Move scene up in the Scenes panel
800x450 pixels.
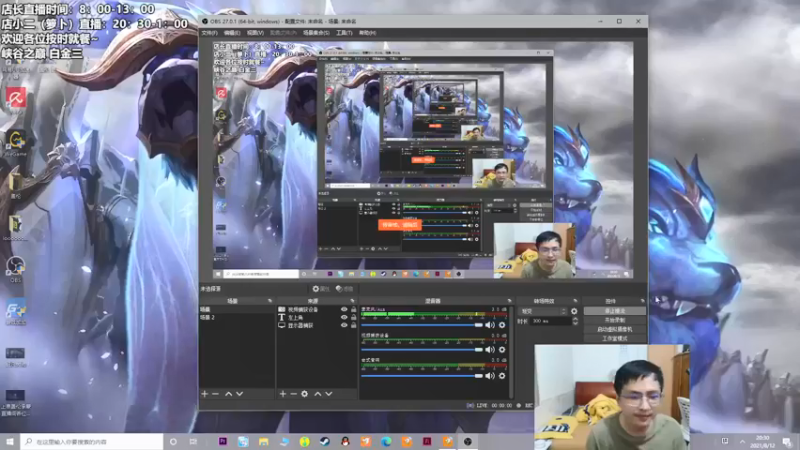click(x=229, y=394)
